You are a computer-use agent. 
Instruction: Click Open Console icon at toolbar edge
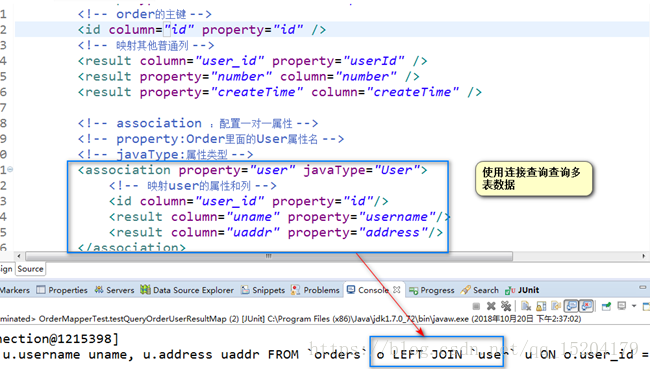pos(646,306)
